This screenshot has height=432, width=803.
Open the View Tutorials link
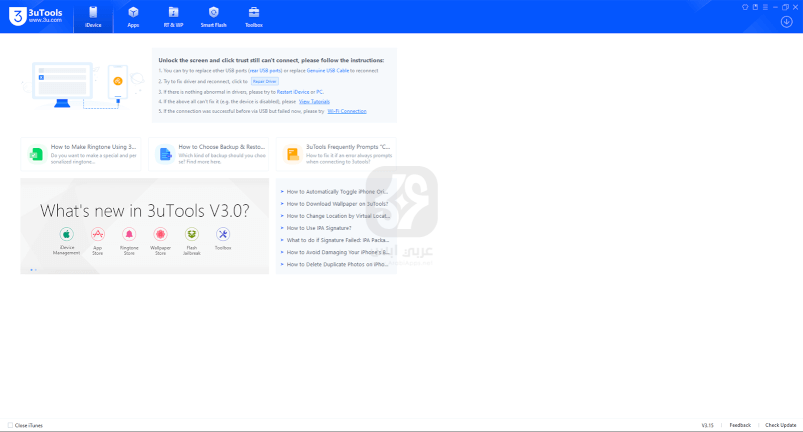(314, 101)
